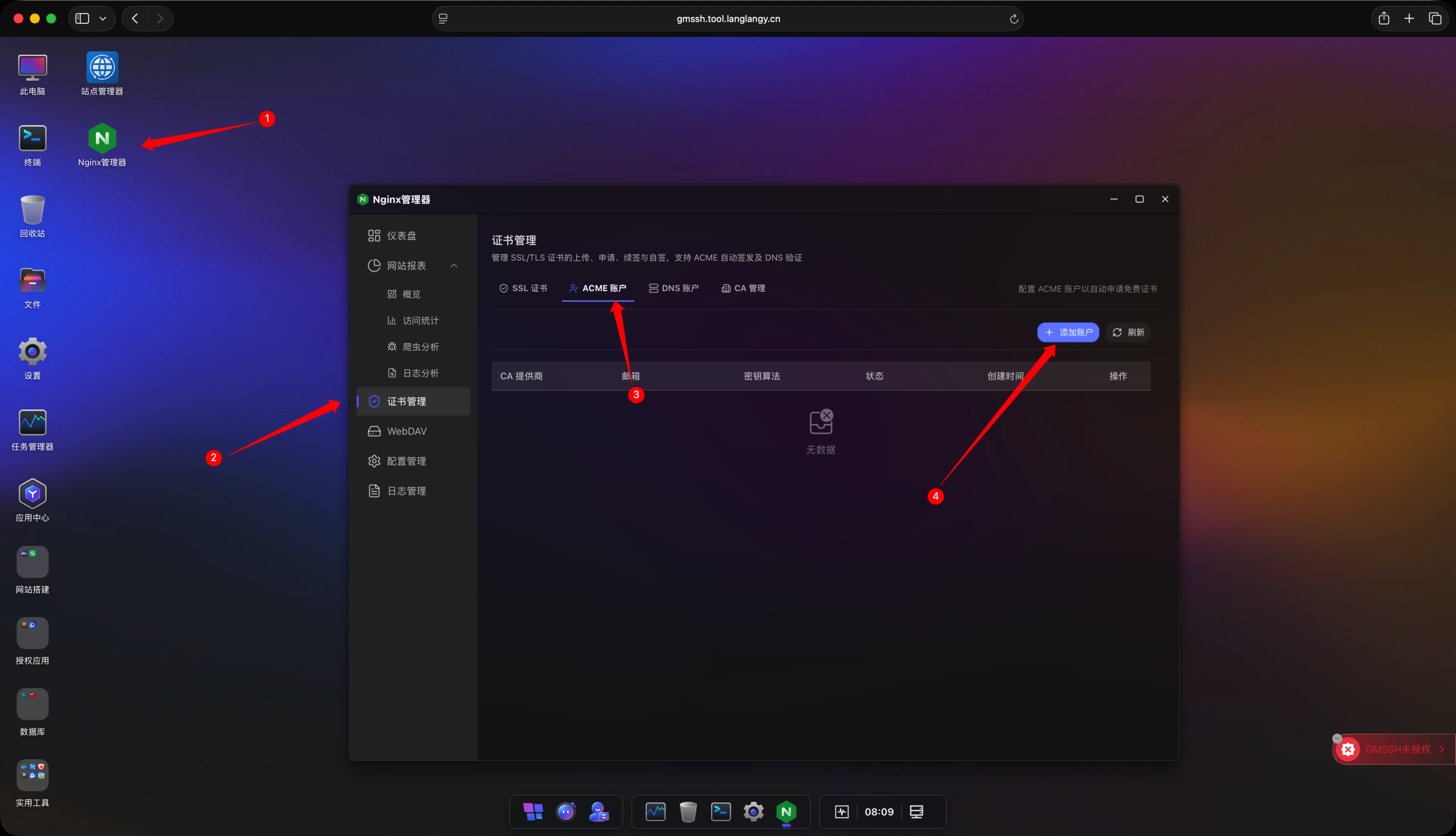Toggle the Safari sidebar

coord(82,18)
